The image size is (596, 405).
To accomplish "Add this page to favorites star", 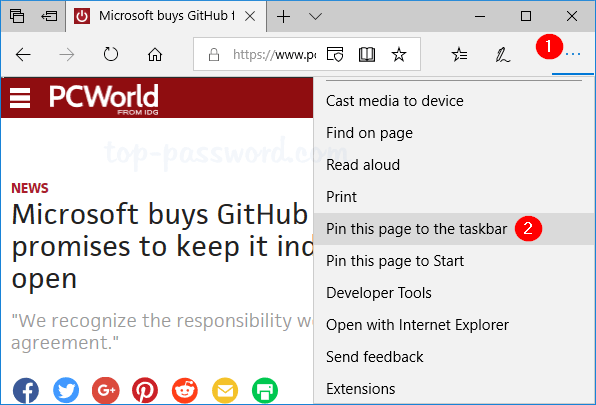I will pyautogui.click(x=399, y=54).
